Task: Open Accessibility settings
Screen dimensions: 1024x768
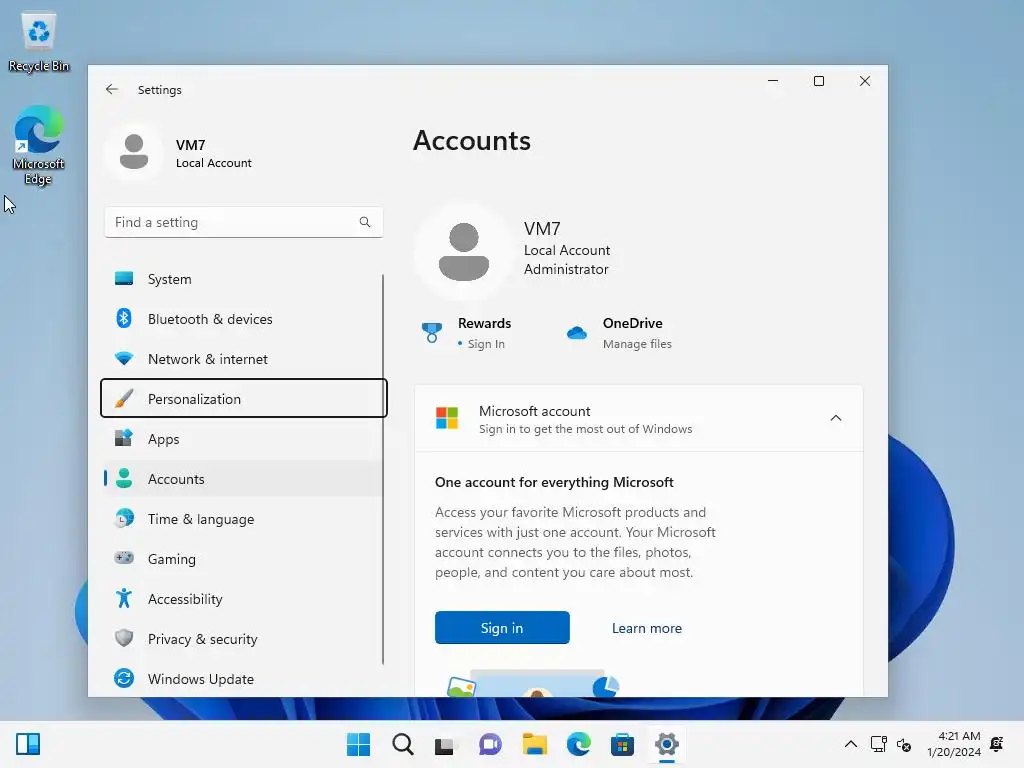Action: click(243, 598)
